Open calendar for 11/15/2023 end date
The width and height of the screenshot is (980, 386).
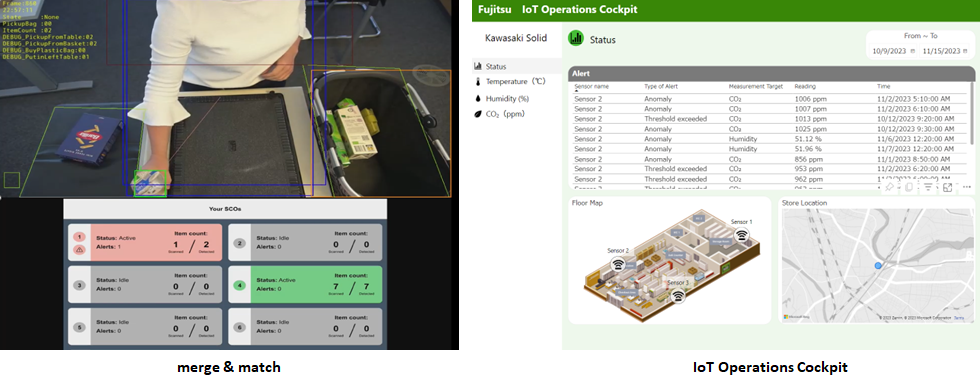coord(964,51)
